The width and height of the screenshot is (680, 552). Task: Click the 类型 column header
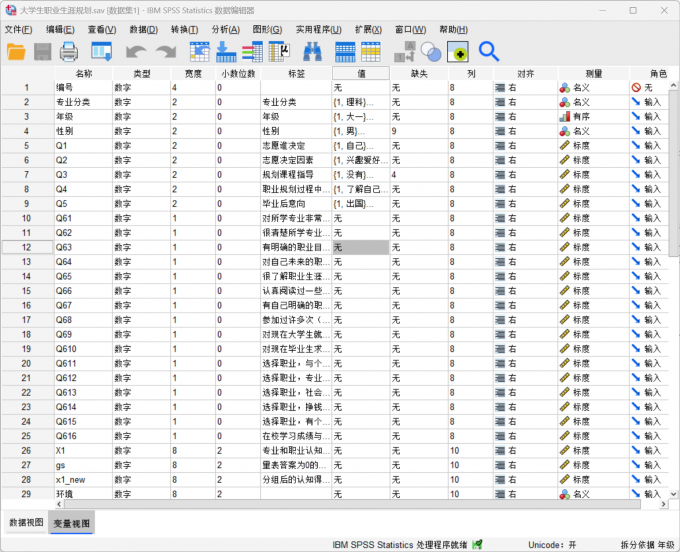142,74
